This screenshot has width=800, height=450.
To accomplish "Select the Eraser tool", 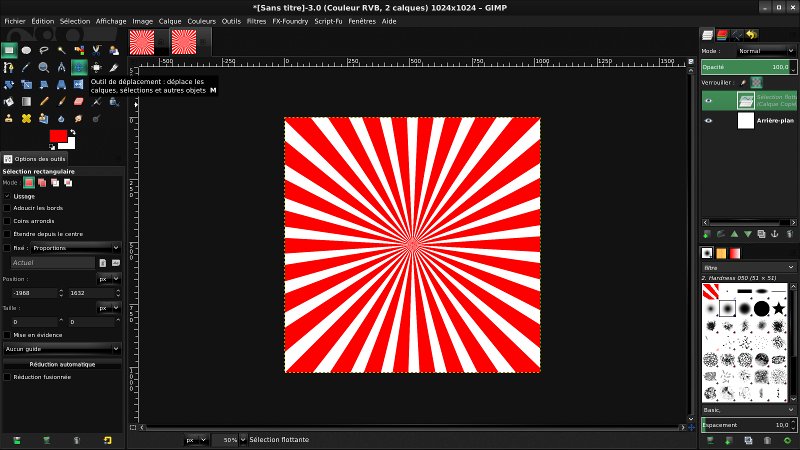I will pyautogui.click(x=79, y=102).
